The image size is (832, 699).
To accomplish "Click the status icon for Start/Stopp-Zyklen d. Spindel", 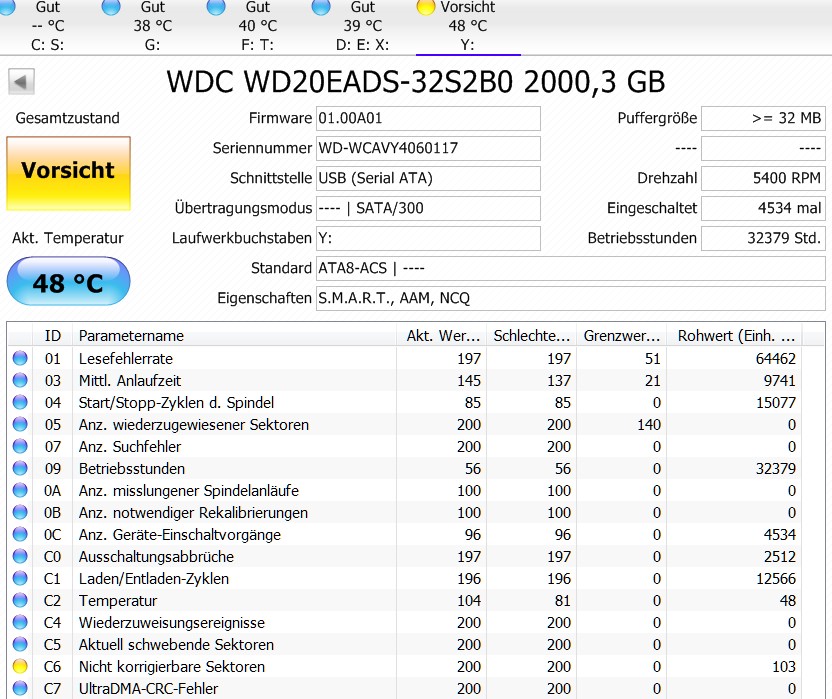I will 20,402.
